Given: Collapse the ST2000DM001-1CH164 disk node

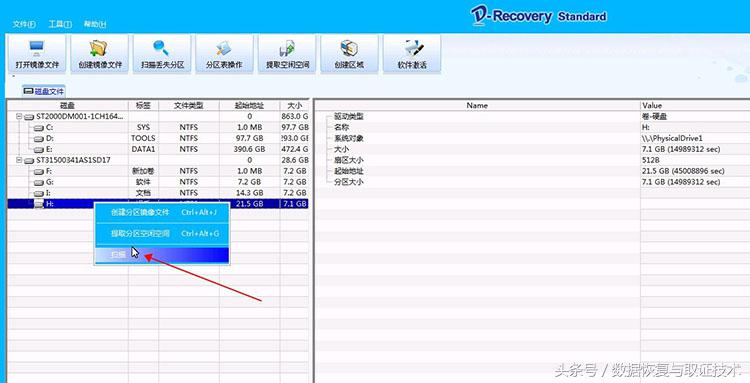Looking at the screenshot, I should point(19,117).
